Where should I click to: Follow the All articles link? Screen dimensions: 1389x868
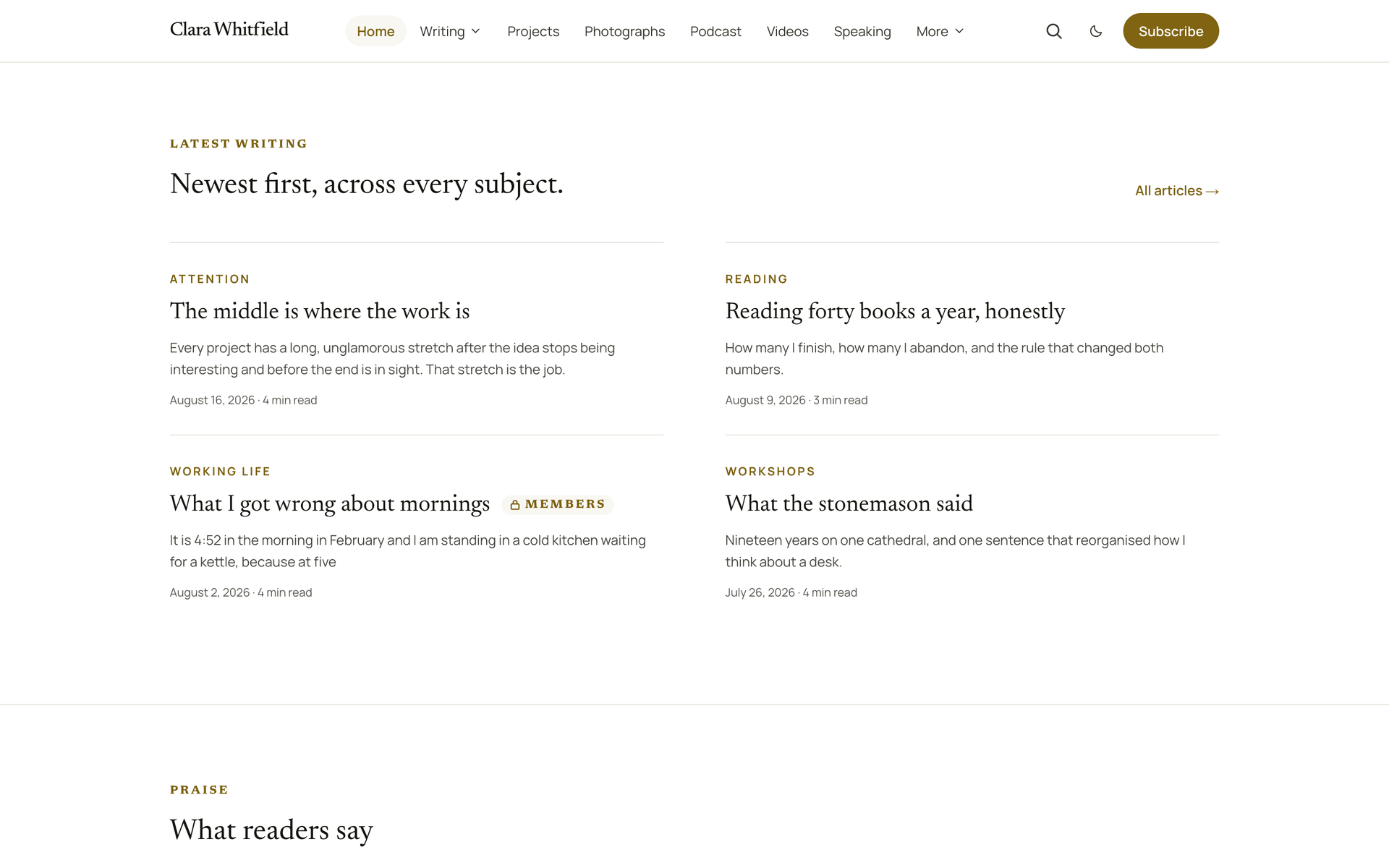(1177, 191)
